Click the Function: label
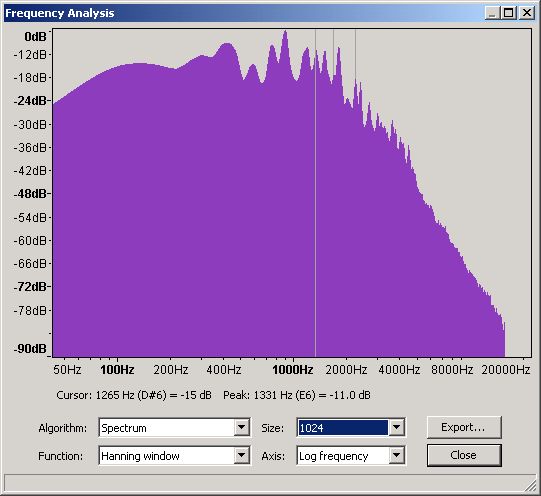The width and height of the screenshot is (541, 496). [61, 456]
